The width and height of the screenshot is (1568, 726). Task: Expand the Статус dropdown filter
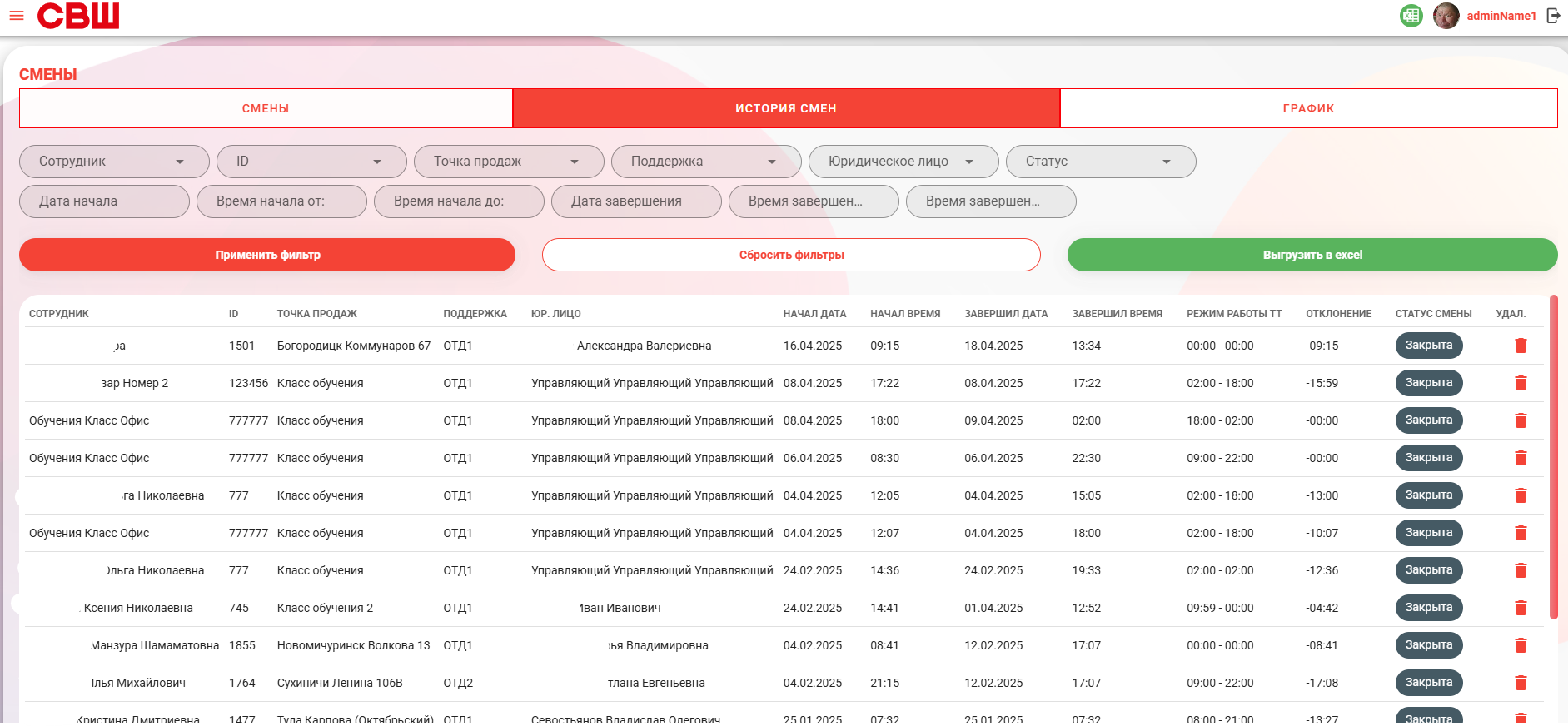pos(1101,162)
